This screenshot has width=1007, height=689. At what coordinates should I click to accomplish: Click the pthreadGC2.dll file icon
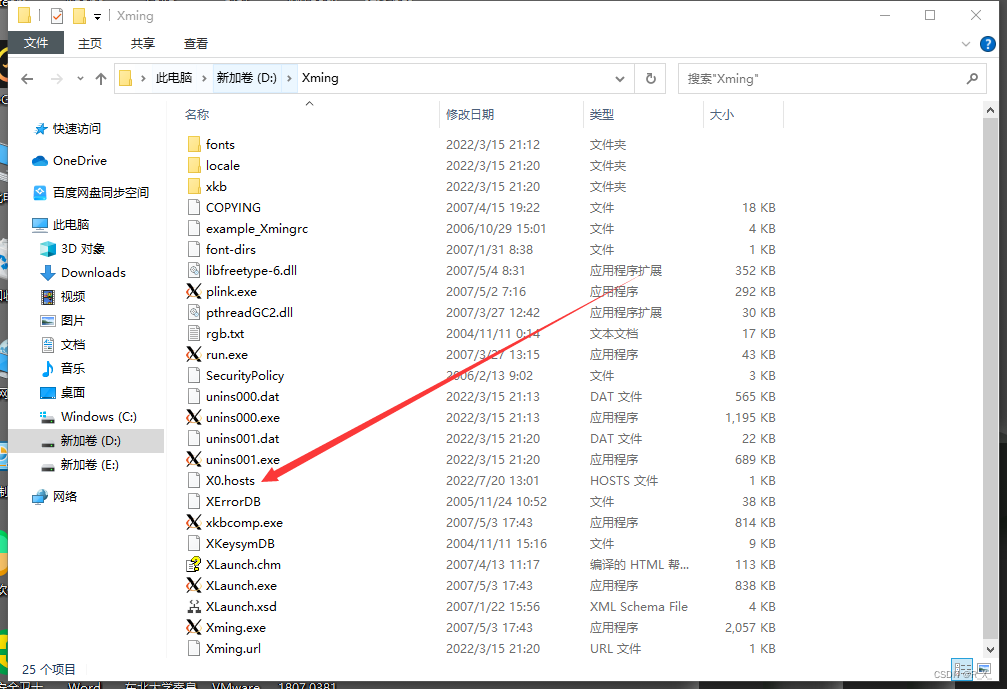click(193, 312)
